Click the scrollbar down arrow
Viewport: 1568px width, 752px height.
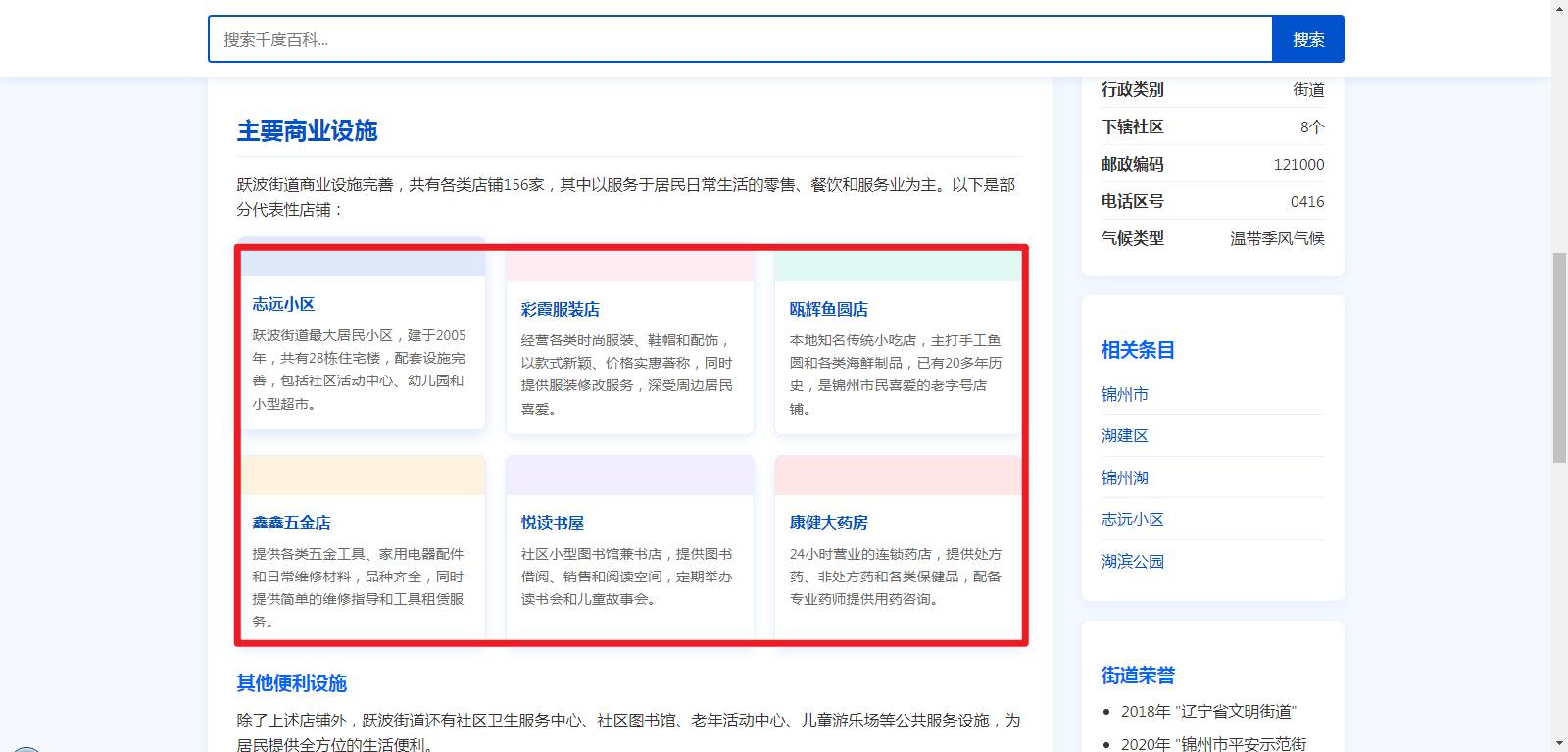click(1559, 744)
